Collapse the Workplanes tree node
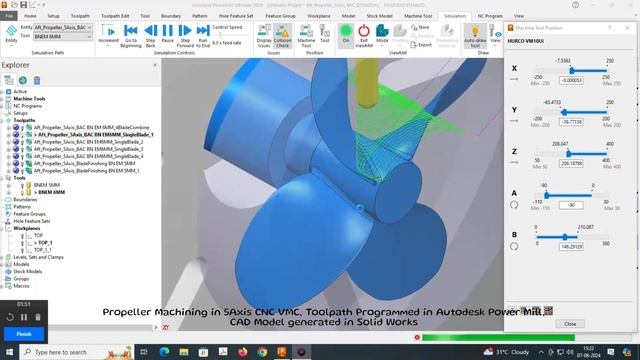Image resolution: width=640 pixels, height=360 pixels. pos(2,229)
